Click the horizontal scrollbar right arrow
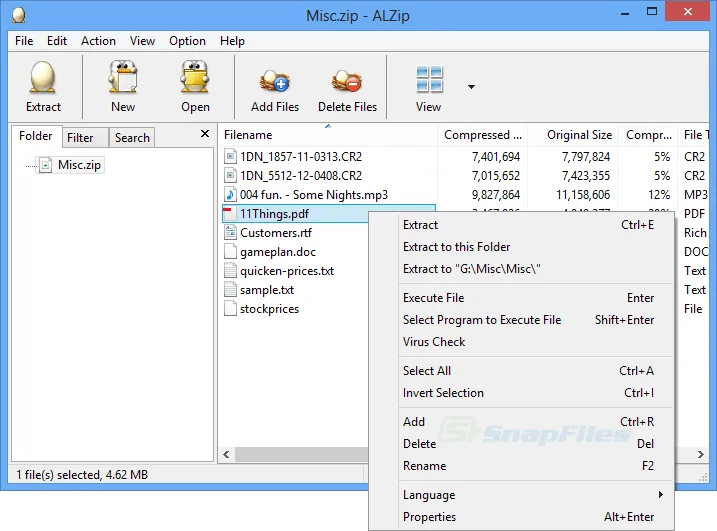 [701, 454]
